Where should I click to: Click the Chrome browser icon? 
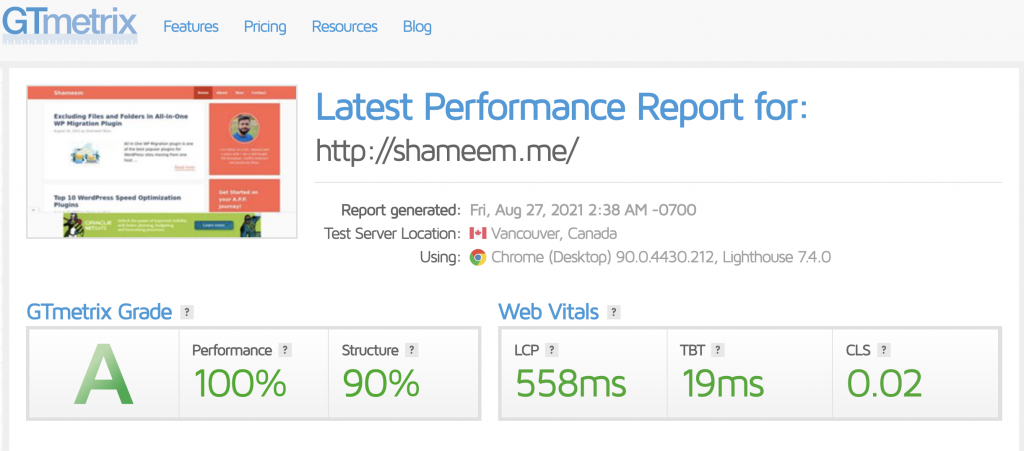[478, 257]
